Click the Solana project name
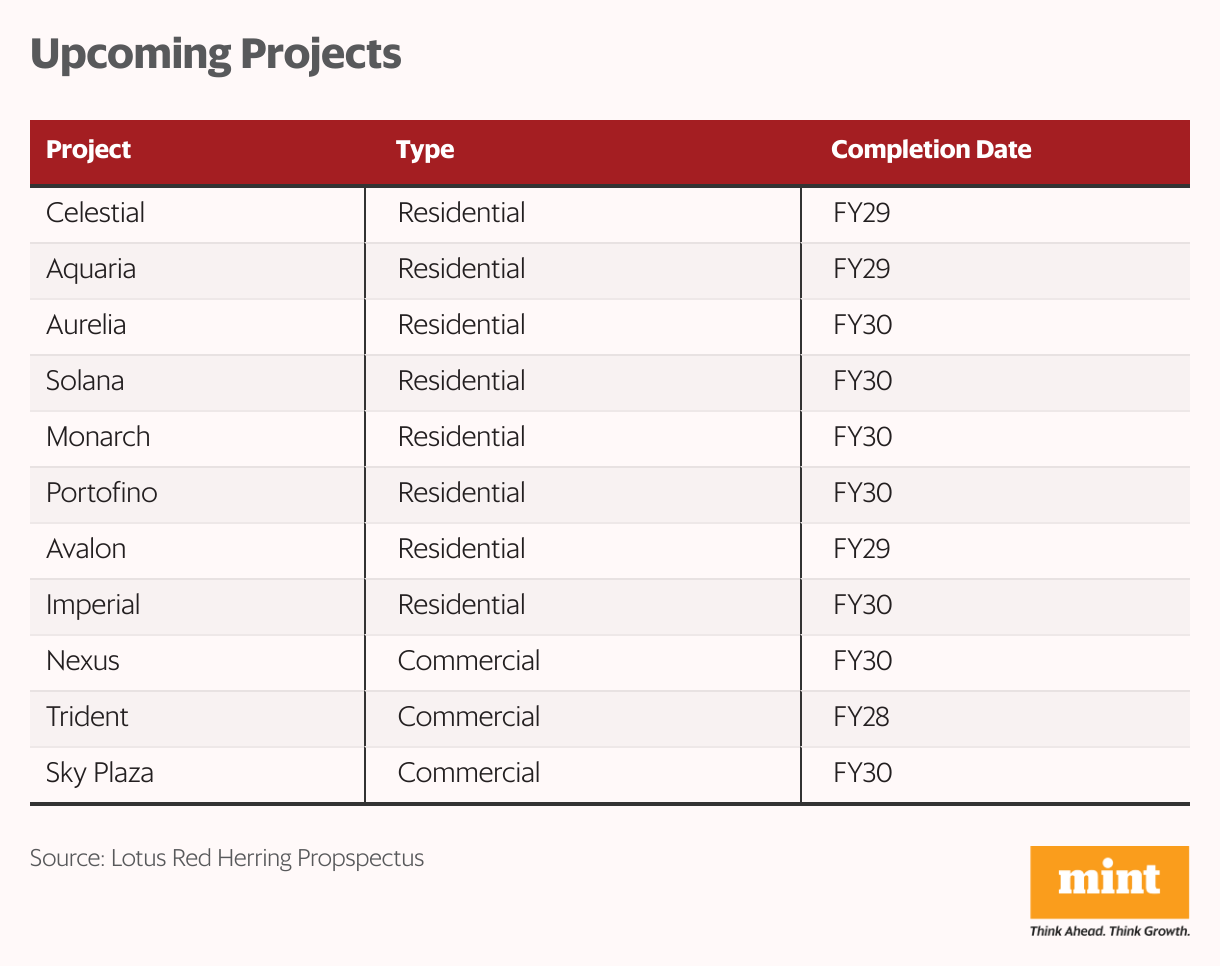 tap(85, 381)
